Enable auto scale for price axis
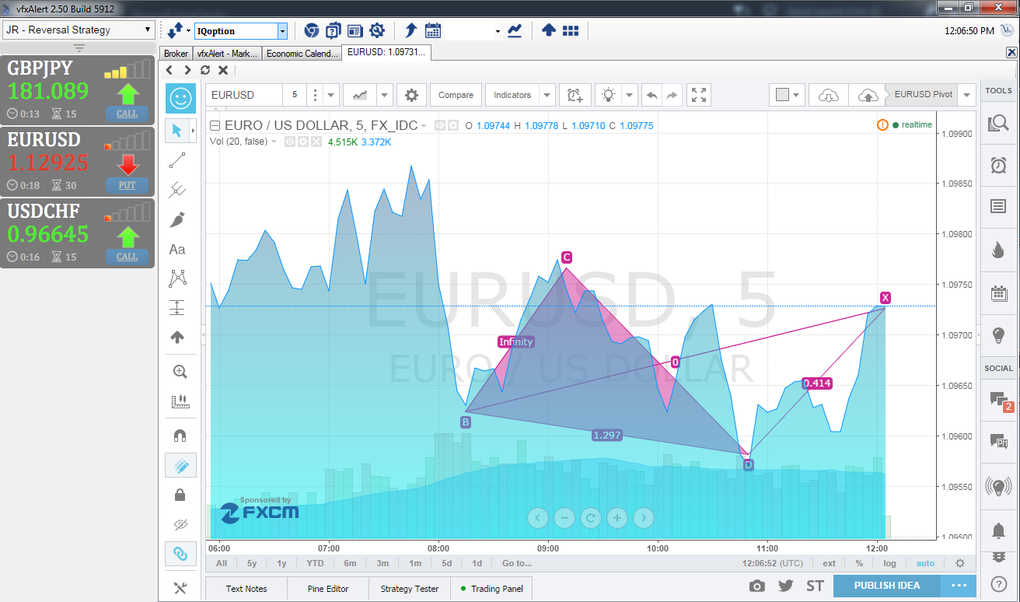The image size is (1020, 602). tap(925, 564)
